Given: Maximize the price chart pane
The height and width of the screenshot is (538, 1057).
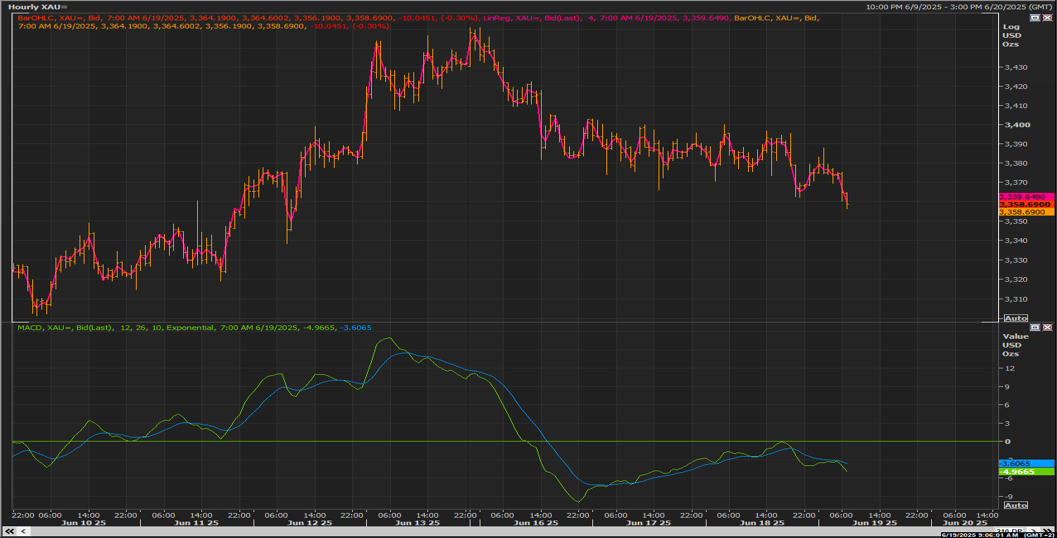Looking at the screenshot, I should 1036,18.
